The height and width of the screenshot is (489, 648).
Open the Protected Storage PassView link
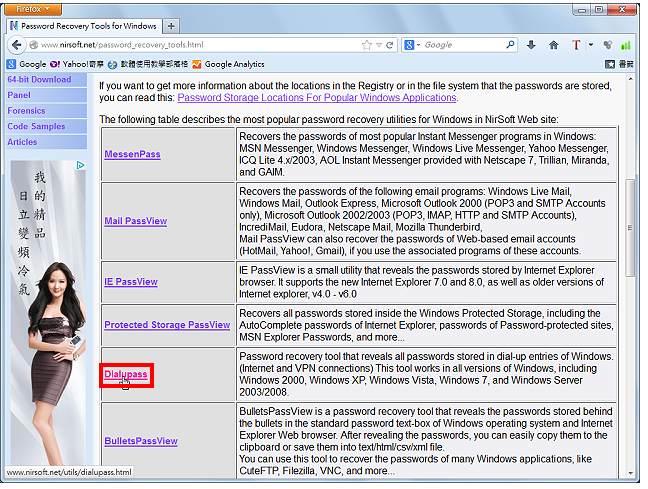pos(167,325)
